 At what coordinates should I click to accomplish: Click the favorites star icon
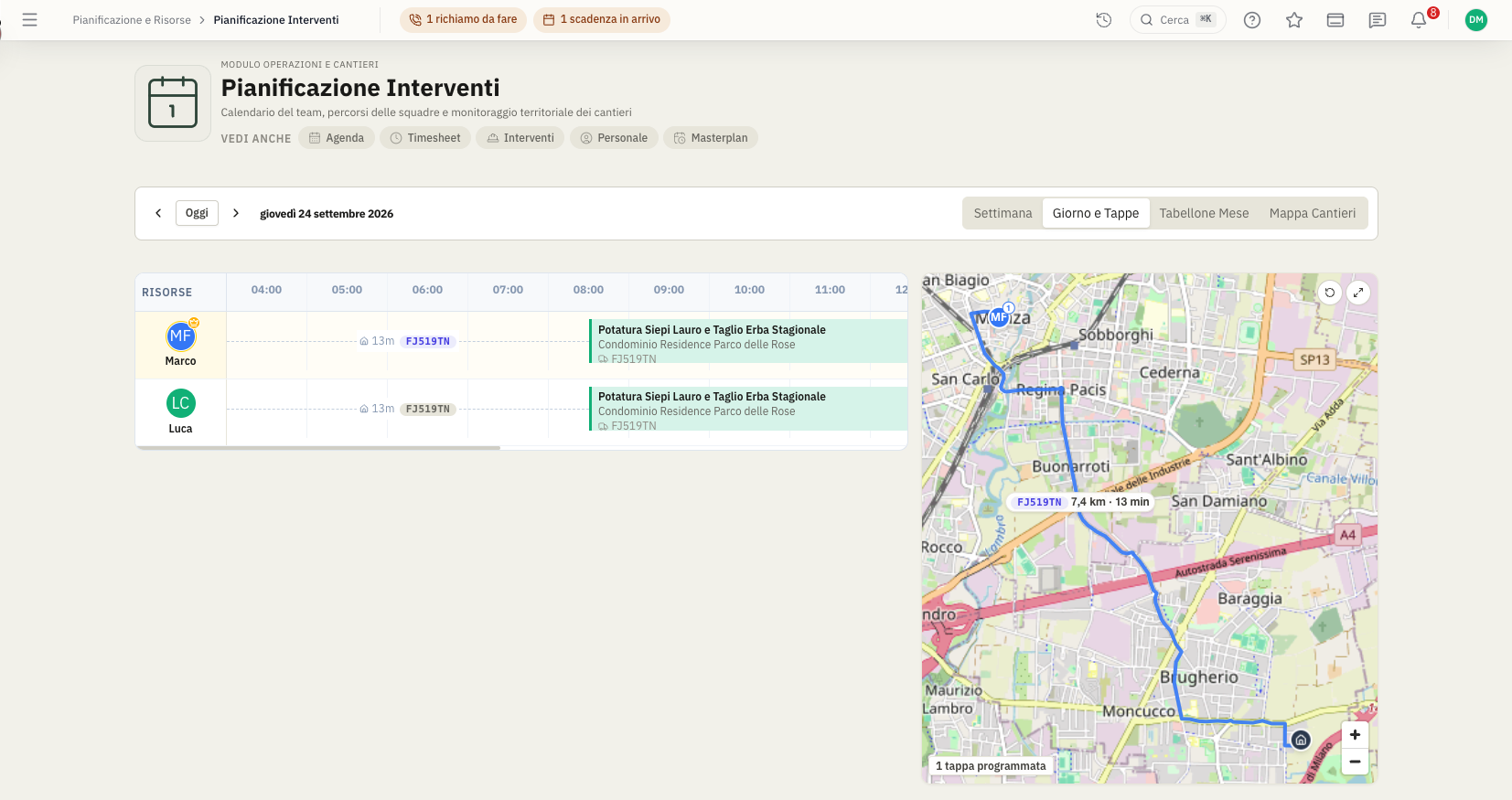click(1294, 19)
